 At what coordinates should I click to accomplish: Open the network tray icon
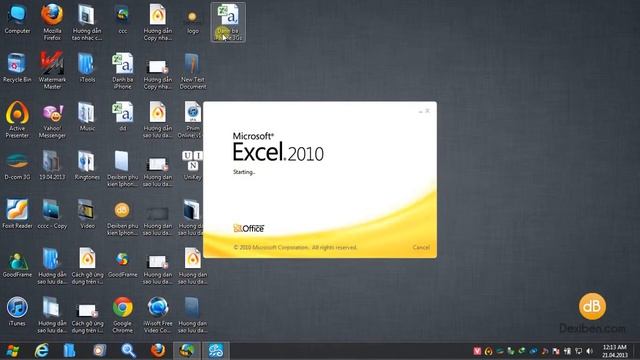point(578,351)
